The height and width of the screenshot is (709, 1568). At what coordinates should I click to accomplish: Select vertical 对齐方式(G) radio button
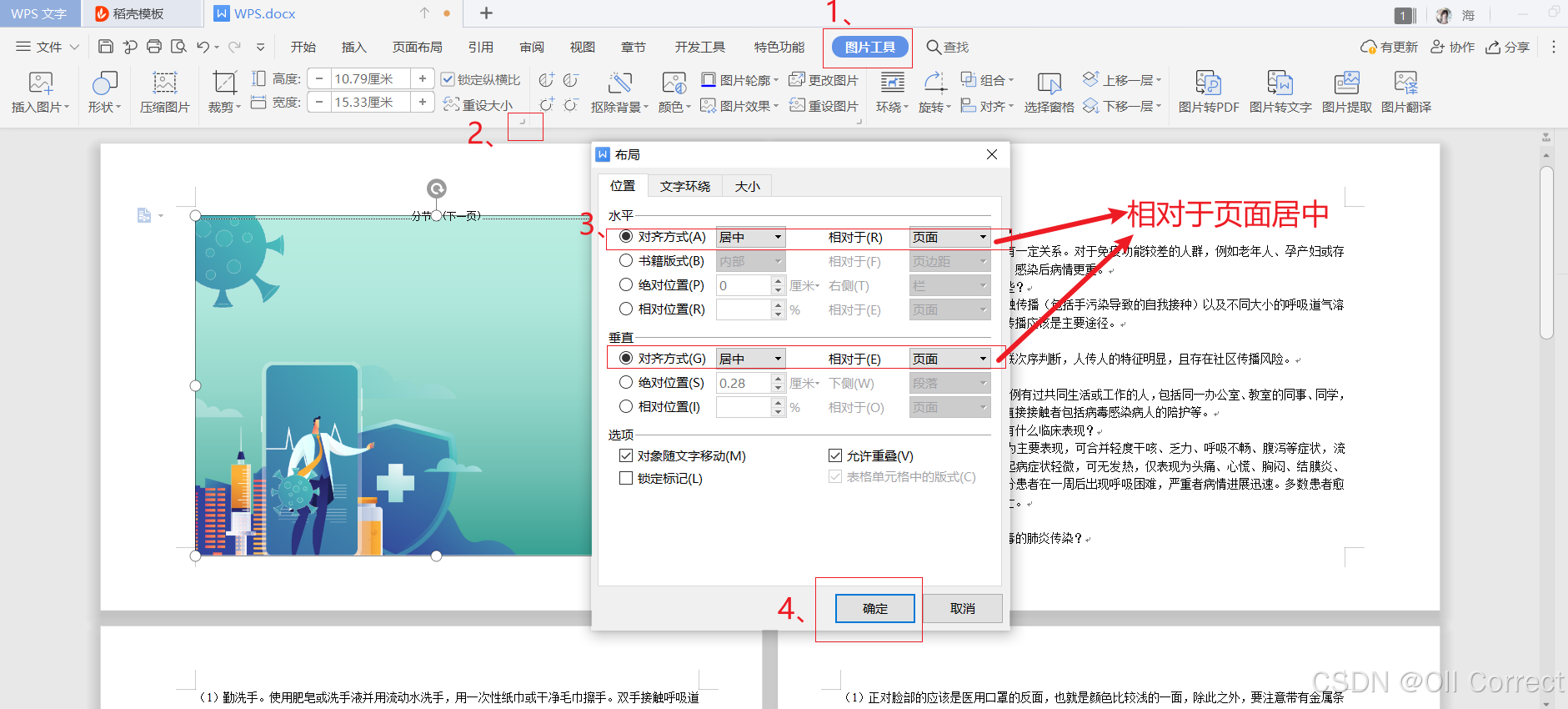[626, 359]
